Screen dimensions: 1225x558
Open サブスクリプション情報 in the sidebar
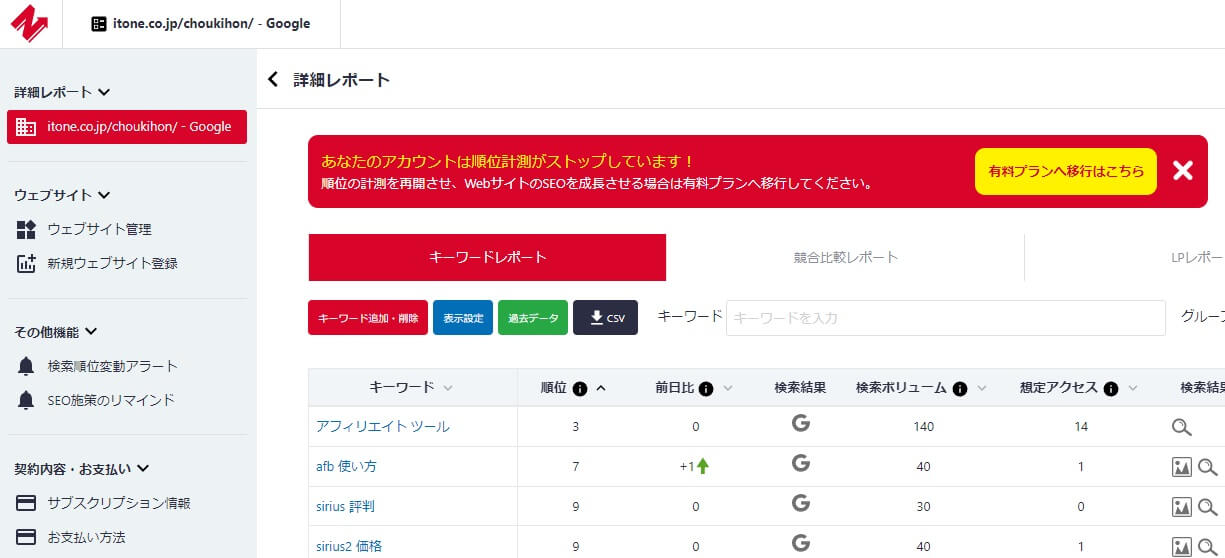coord(119,503)
